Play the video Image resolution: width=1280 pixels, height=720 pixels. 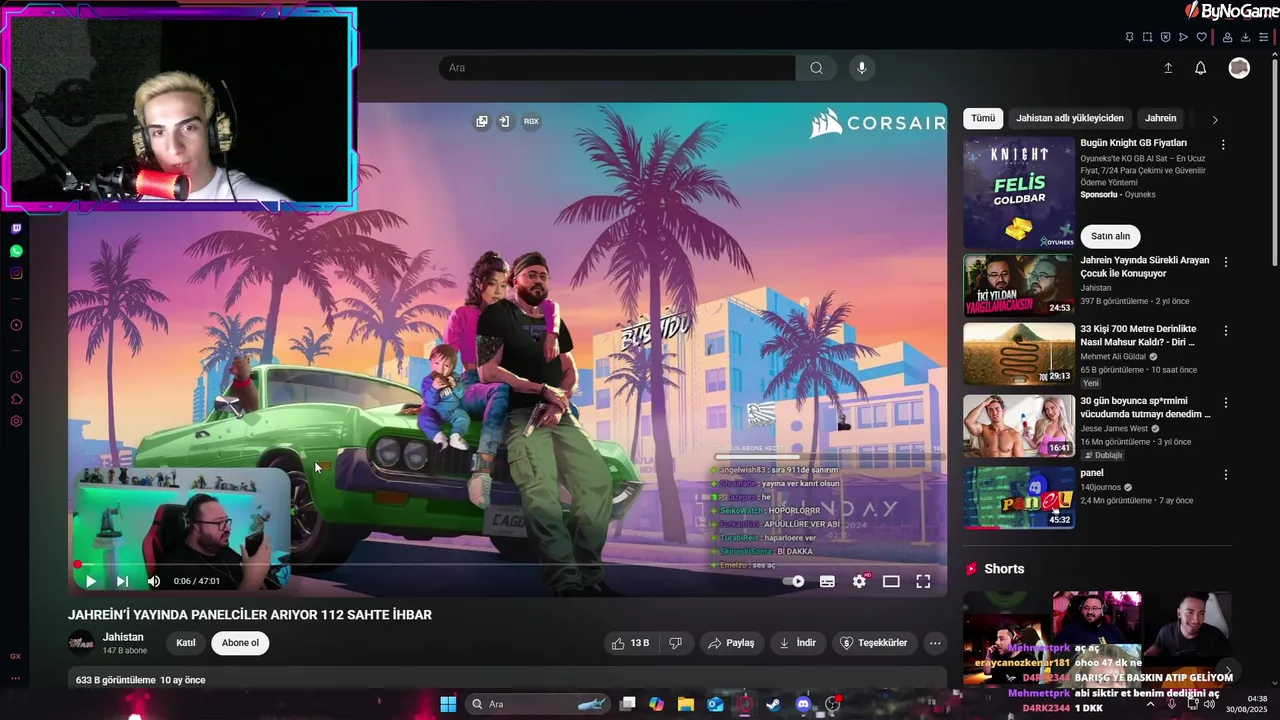point(91,581)
